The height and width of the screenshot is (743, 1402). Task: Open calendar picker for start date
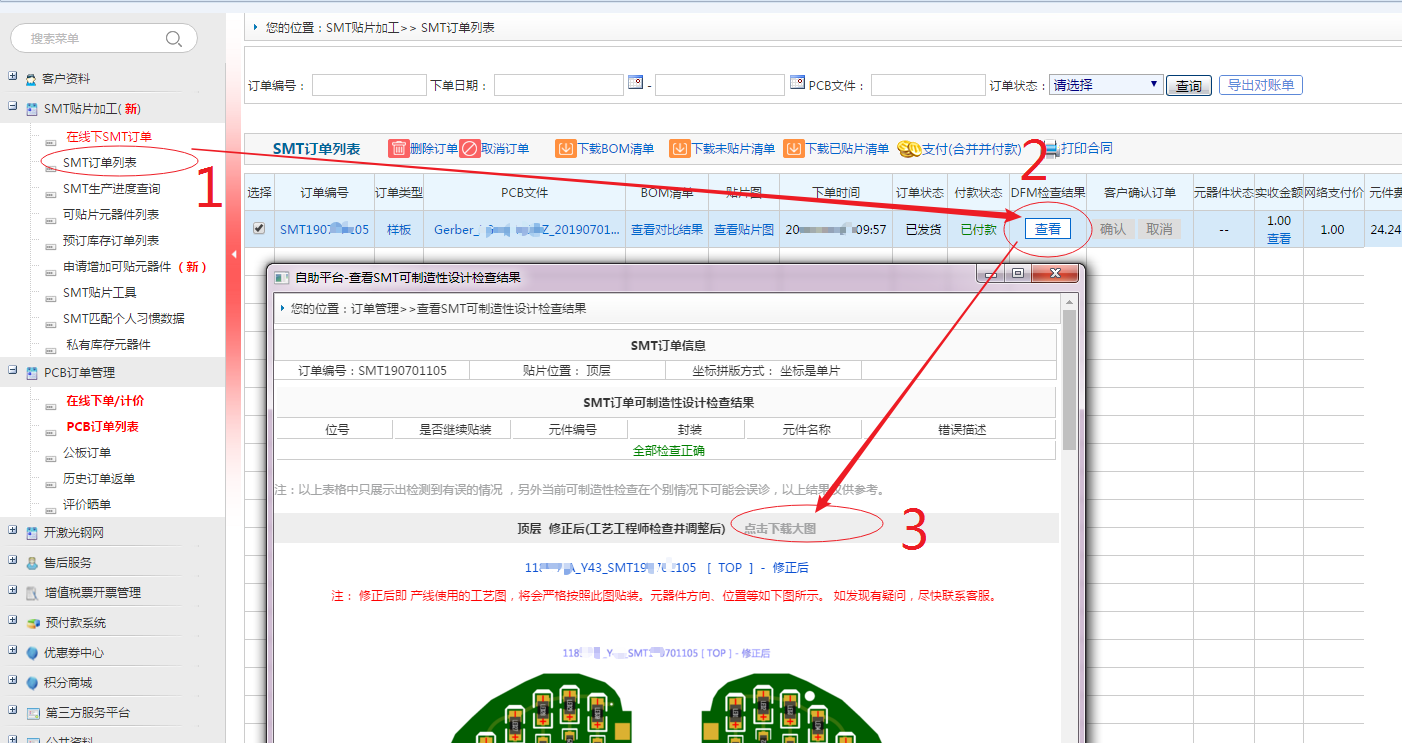click(635, 82)
